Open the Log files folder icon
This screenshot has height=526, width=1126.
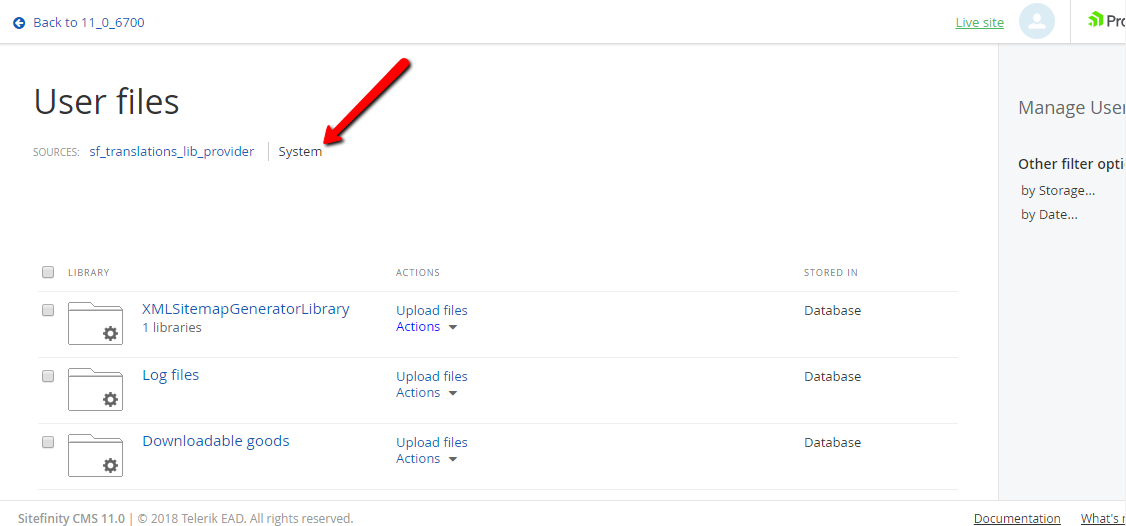[96, 389]
